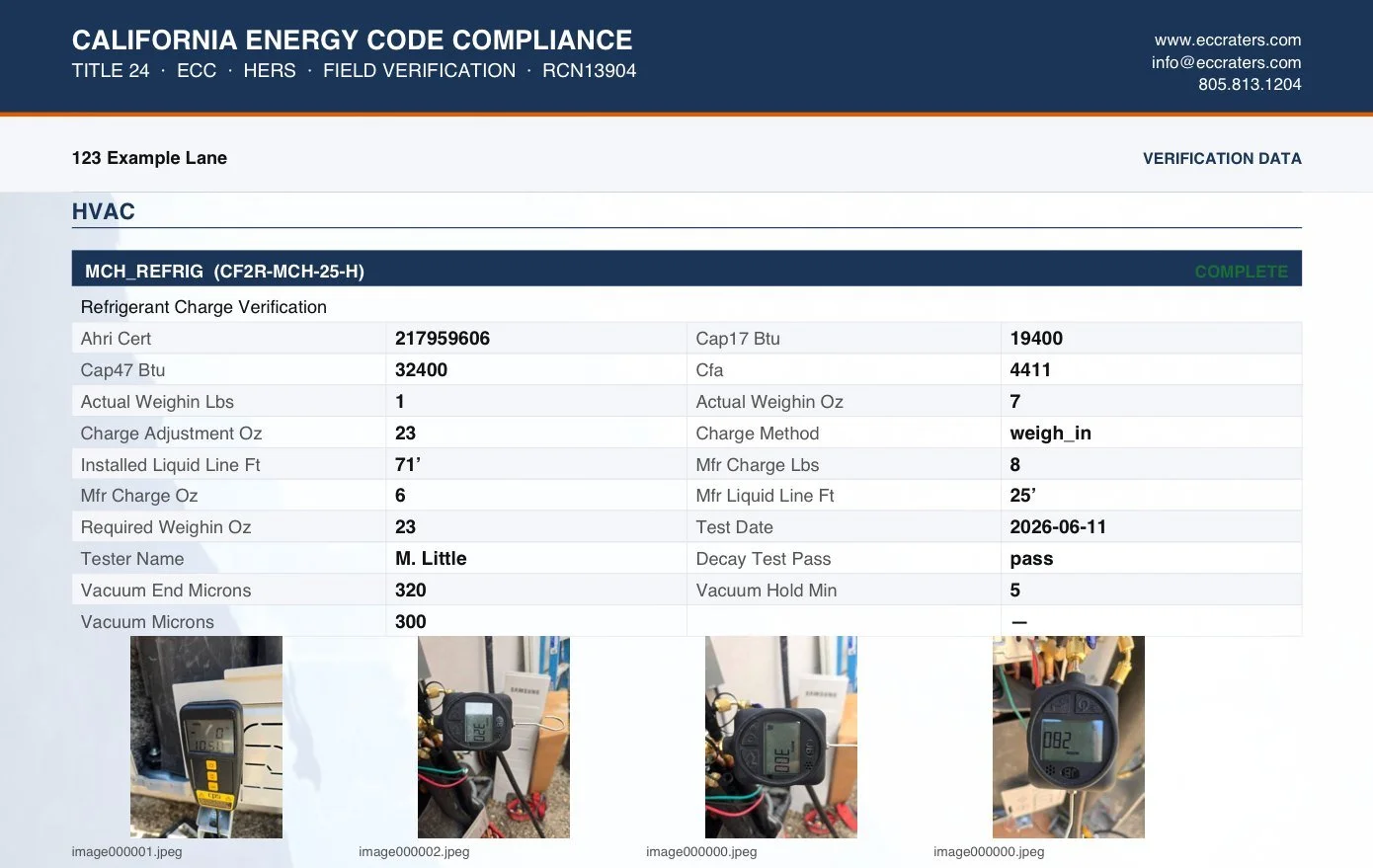Click the MCH_REFRIG (CF2R-MCH-25-H) header

point(224,272)
